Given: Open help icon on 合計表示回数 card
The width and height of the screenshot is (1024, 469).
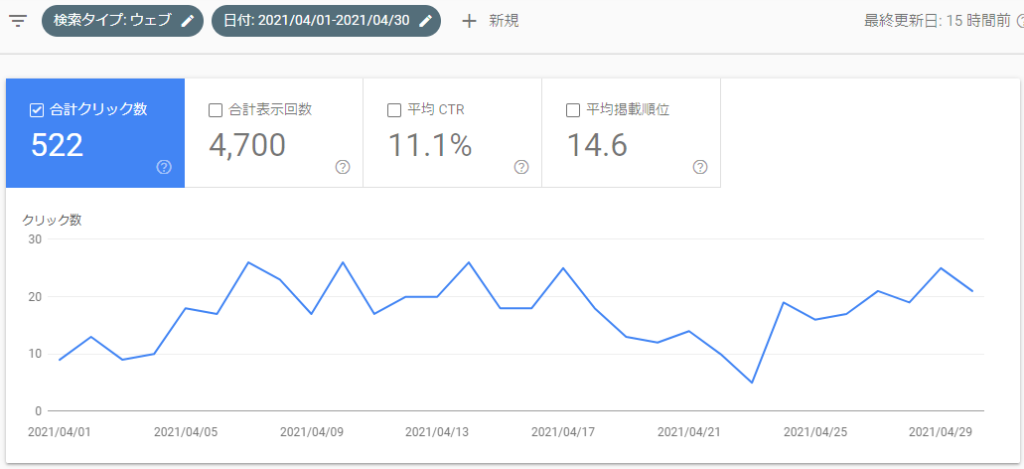Looking at the screenshot, I should [342, 167].
